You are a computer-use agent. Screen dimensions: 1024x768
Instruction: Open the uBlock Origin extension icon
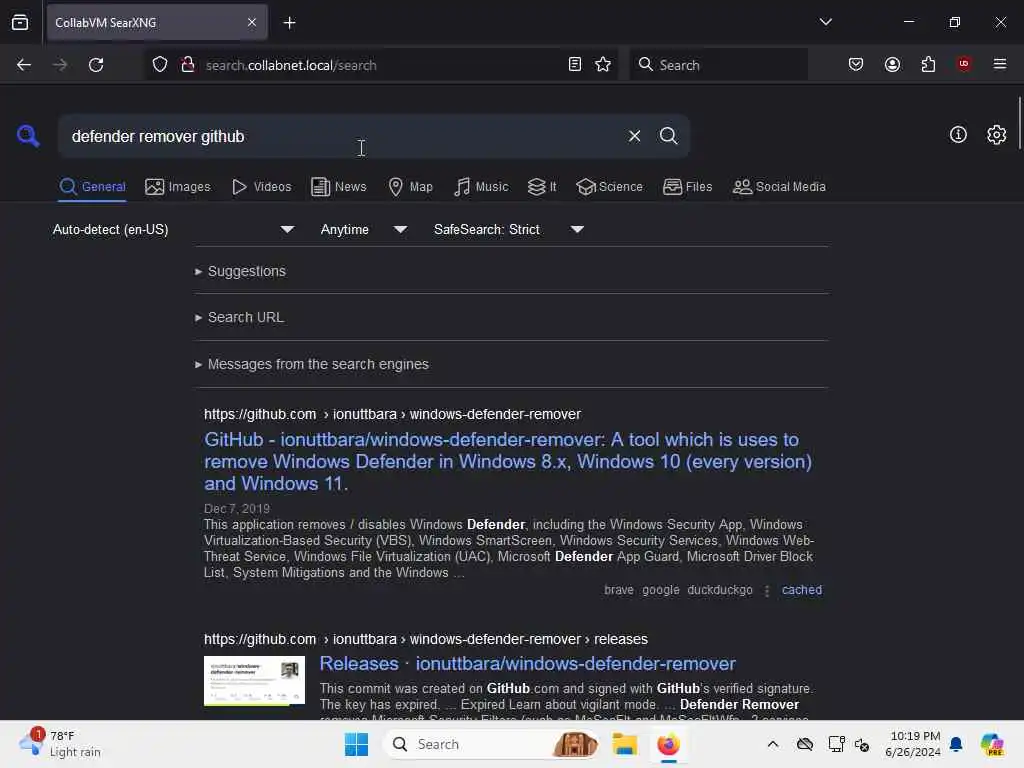(963, 64)
